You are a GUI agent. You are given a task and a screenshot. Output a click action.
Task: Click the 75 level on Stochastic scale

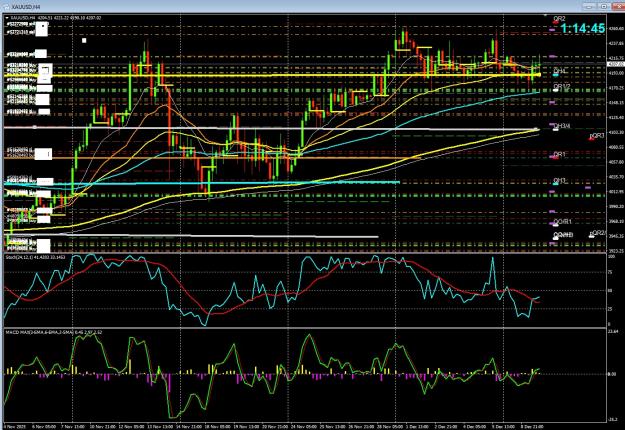pyautogui.click(x=612, y=273)
